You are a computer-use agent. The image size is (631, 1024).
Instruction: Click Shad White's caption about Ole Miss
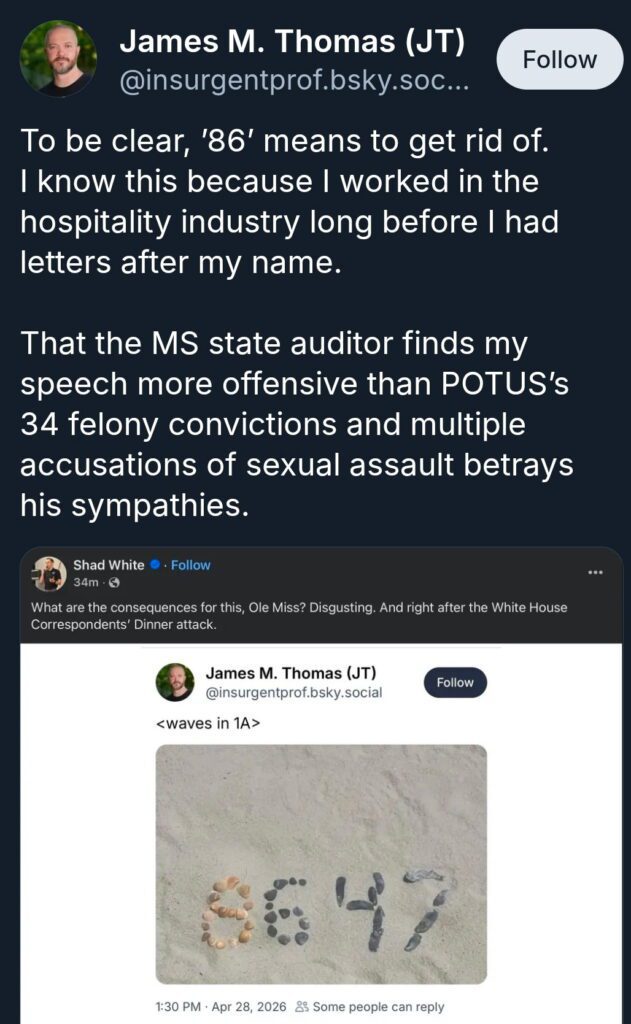pos(300,614)
